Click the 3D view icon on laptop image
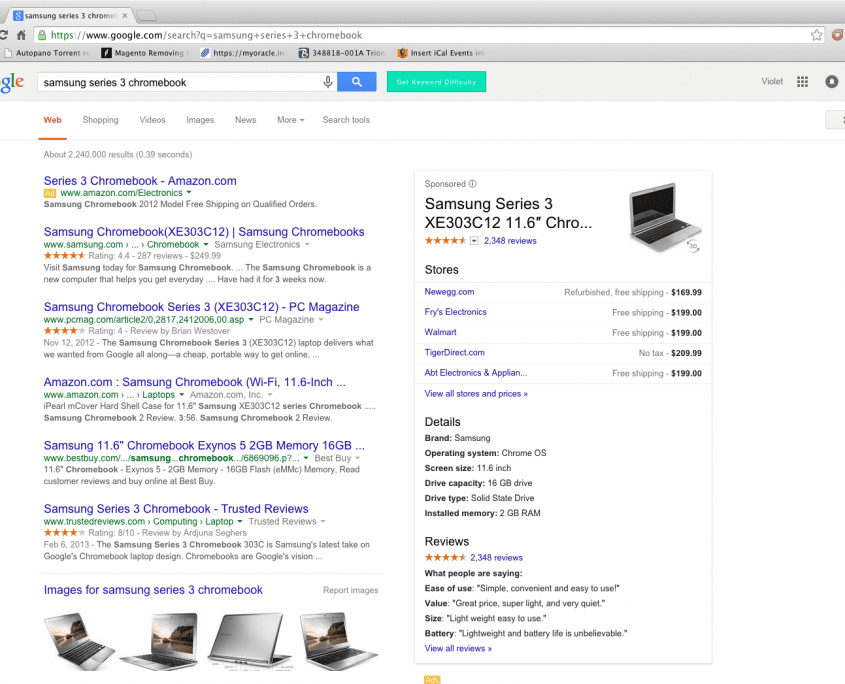Image resolution: width=845 pixels, height=684 pixels. click(693, 244)
